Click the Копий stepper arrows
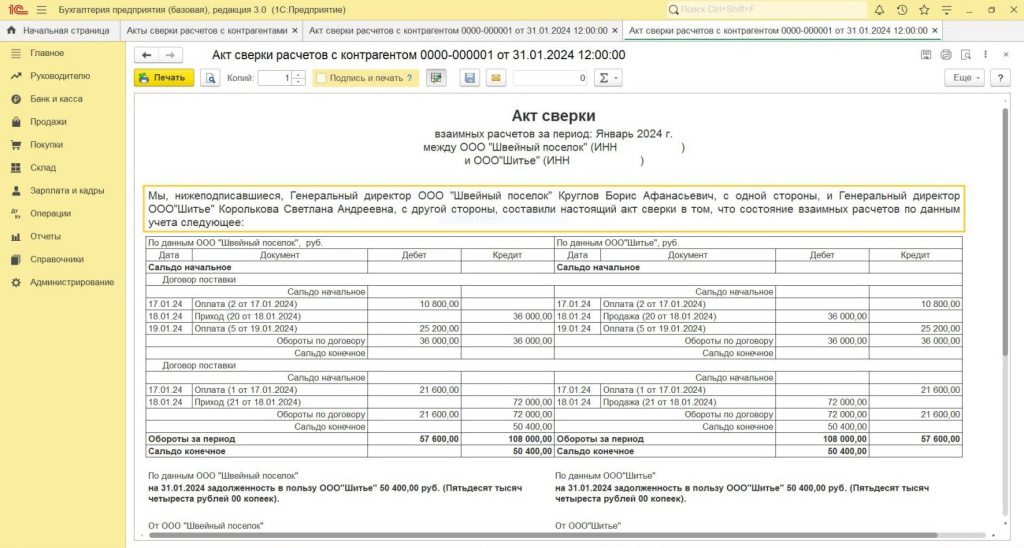Image resolution: width=1024 pixels, height=548 pixels. 298,78
